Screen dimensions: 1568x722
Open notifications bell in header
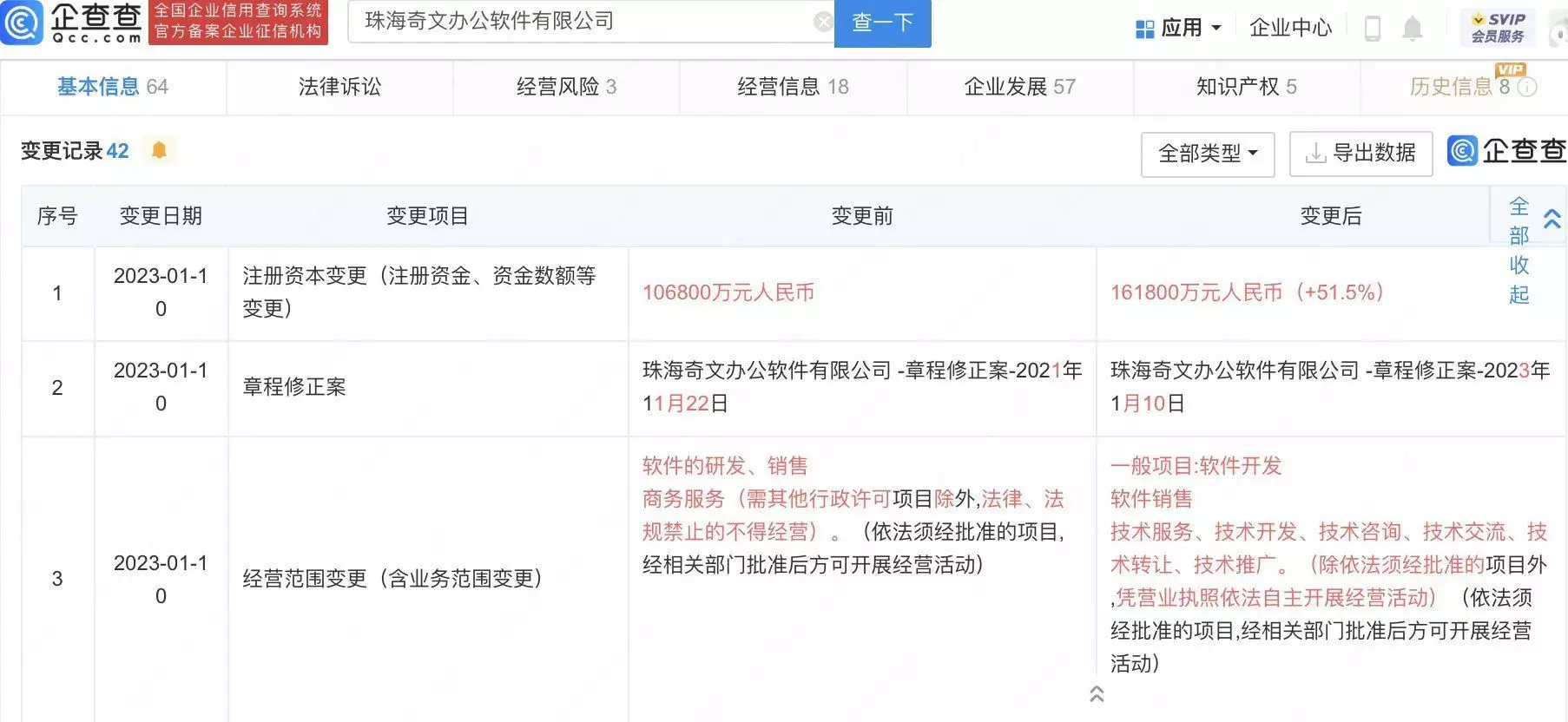tap(1413, 29)
